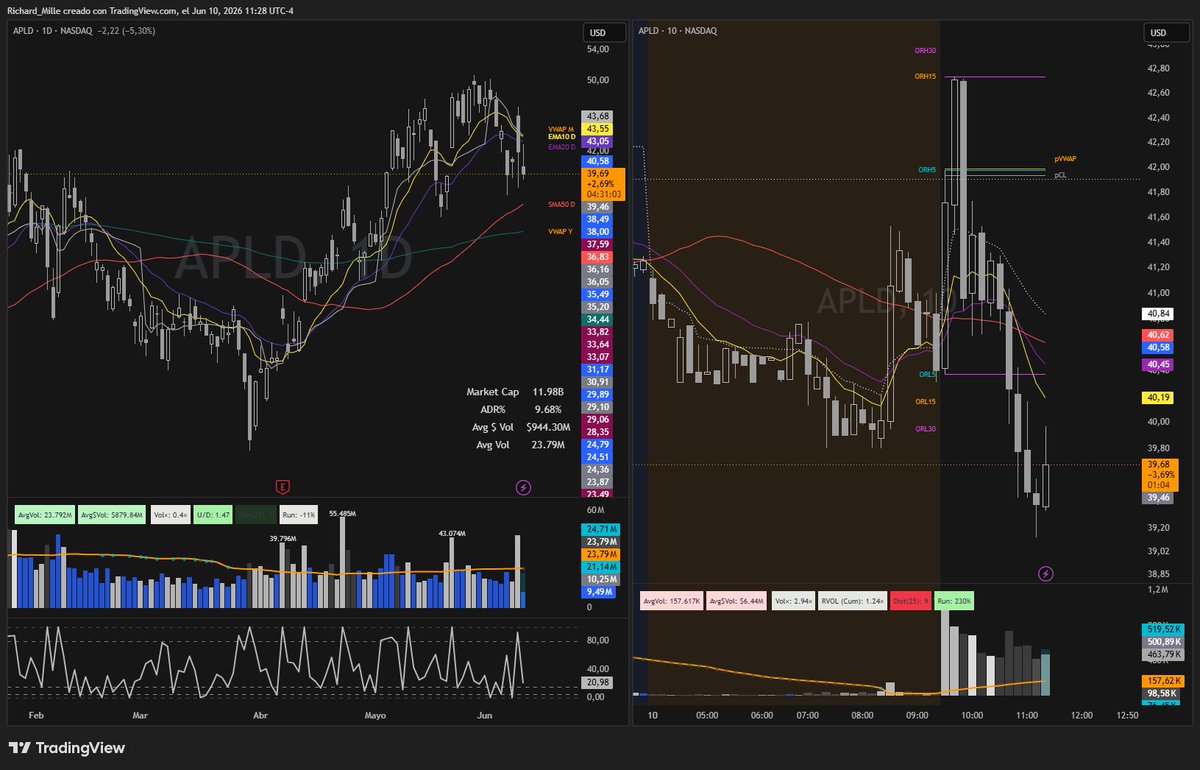Click the ORL30 level label
The height and width of the screenshot is (770, 1200).
(x=925, y=428)
